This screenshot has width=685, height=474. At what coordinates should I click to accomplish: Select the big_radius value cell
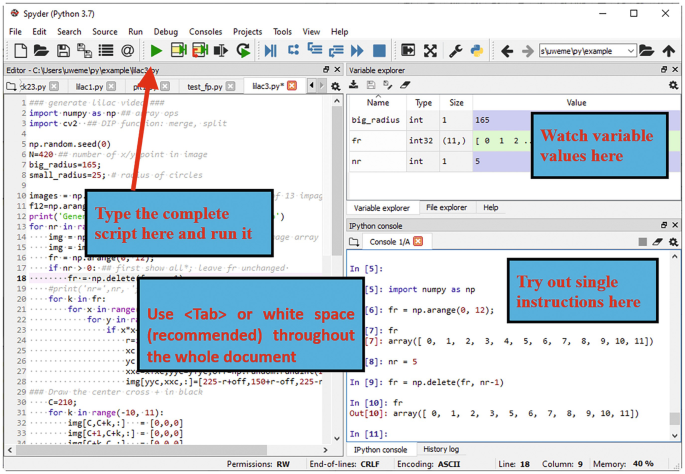click(575, 120)
